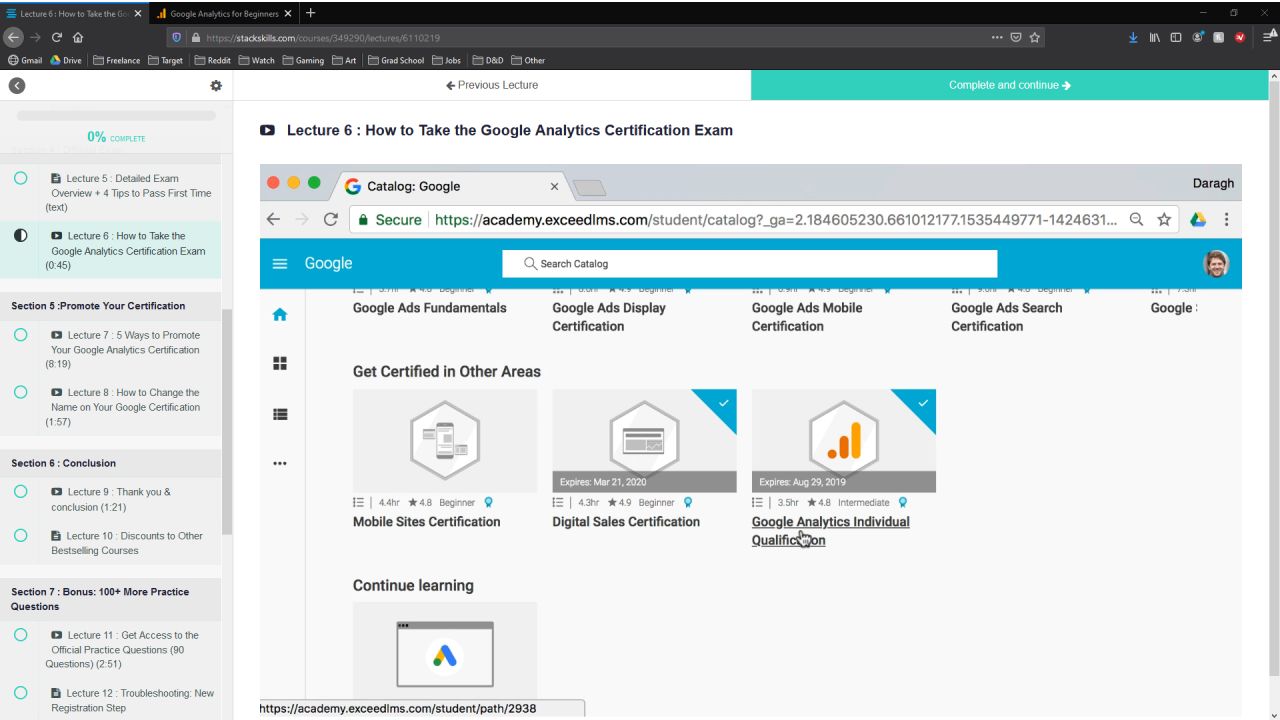The image size is (1280, 720).
Task: Open the browser home page icon
Action: point(78,38)
